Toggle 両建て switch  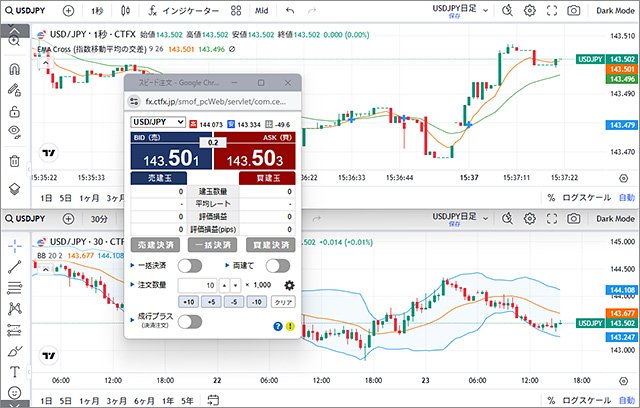[x=278, y=266]
